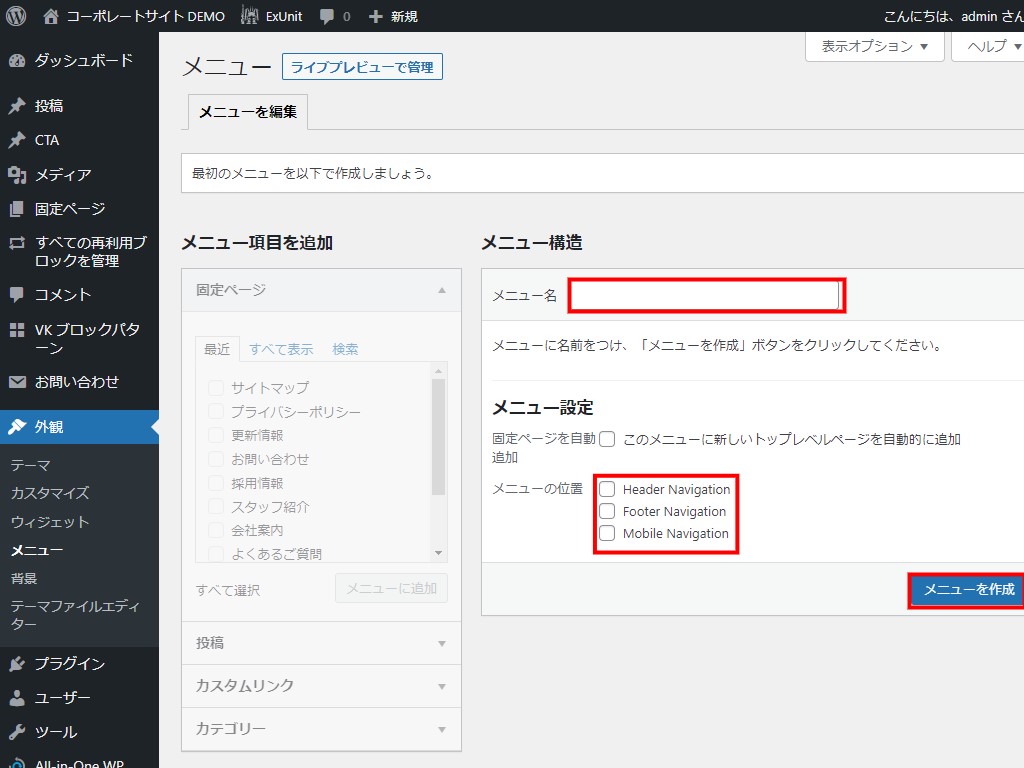Click the ExUnit icon in admin bar
Image resolution: width=1024 pixels, height=768 pixels.
pyautogui.click(x=250, y=16)
